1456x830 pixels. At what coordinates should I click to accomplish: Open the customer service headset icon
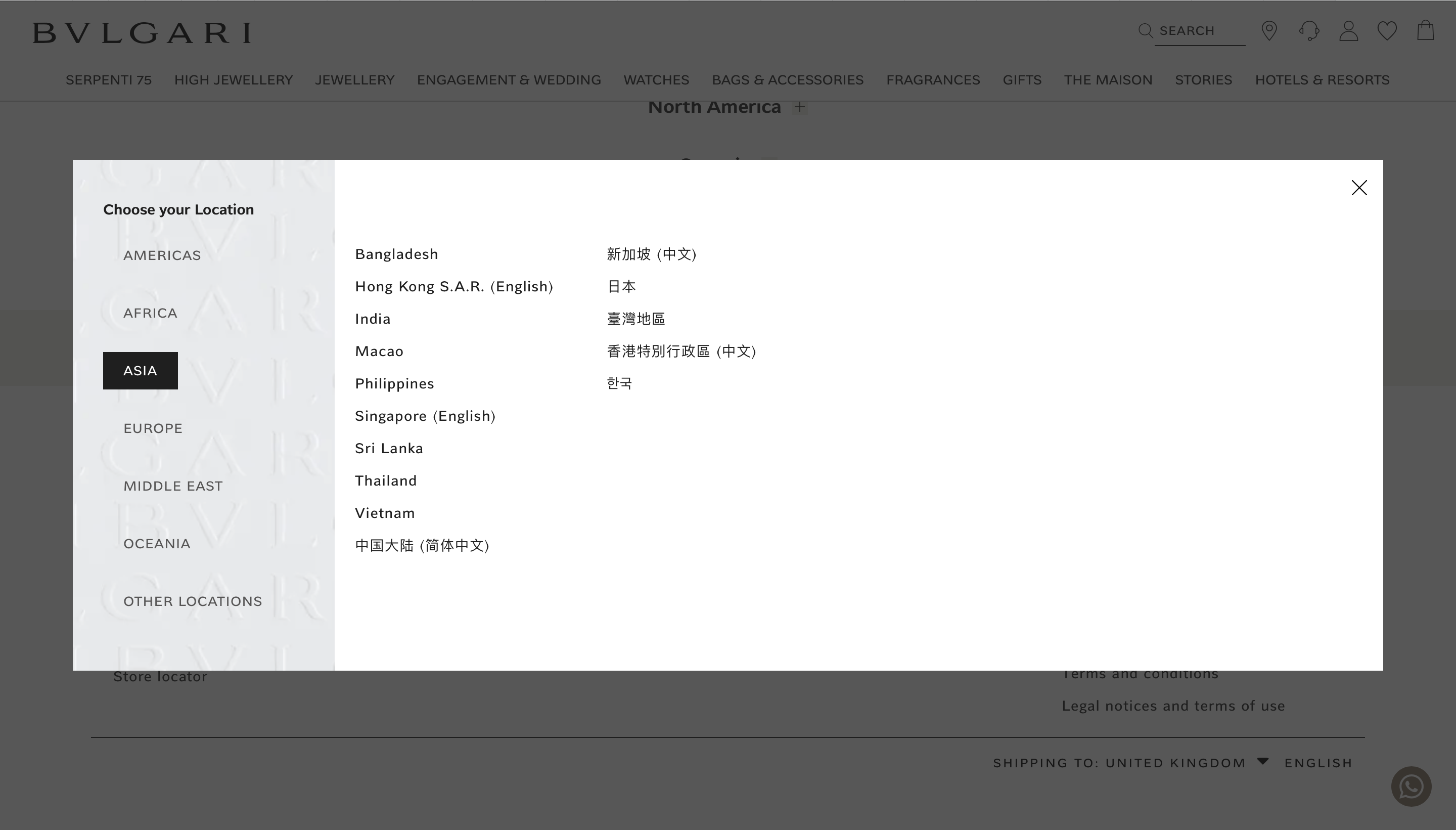(x=1309, y=31)
